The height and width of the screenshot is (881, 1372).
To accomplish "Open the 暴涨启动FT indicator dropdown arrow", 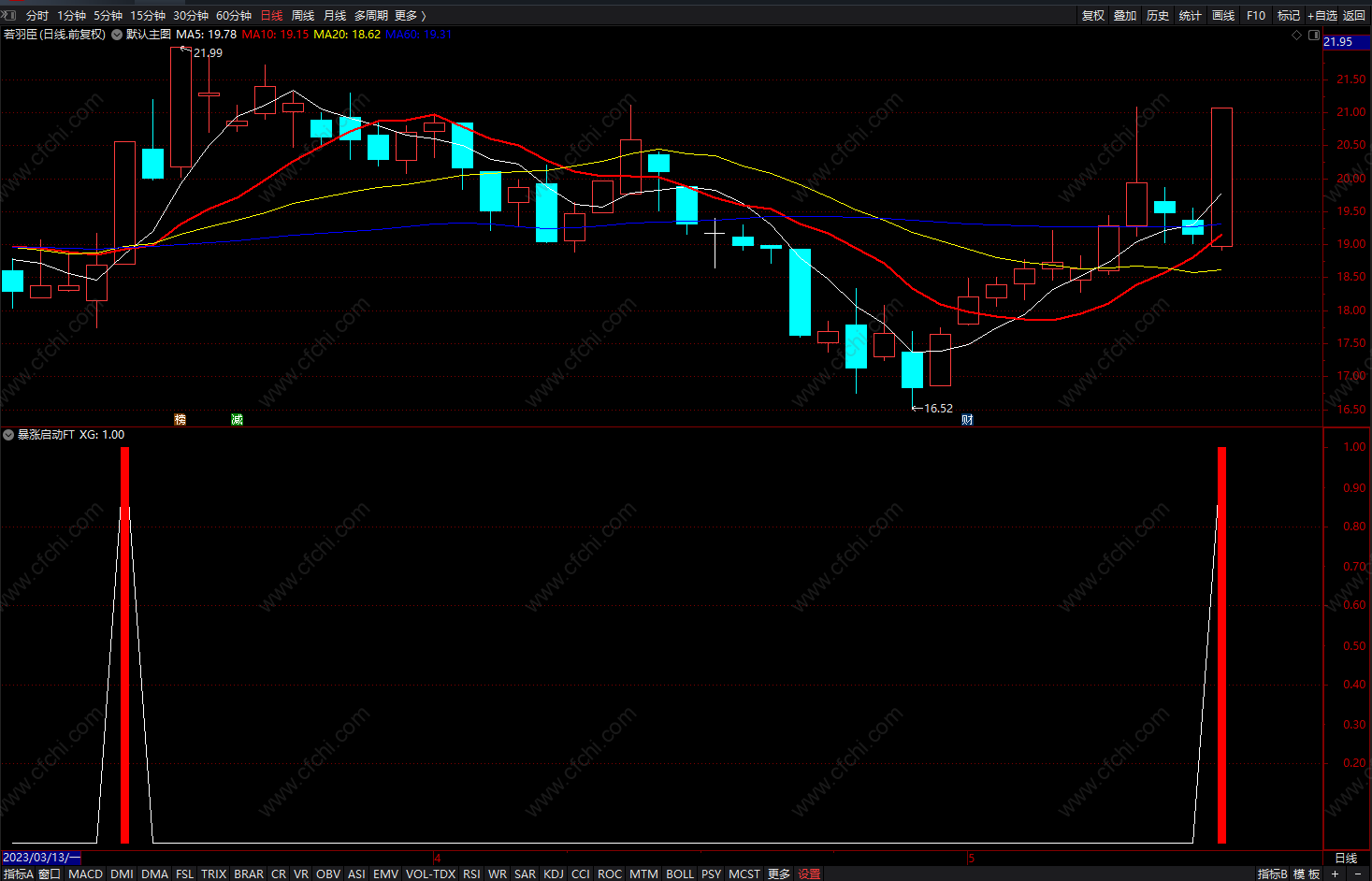I will [x=8, y=435].
